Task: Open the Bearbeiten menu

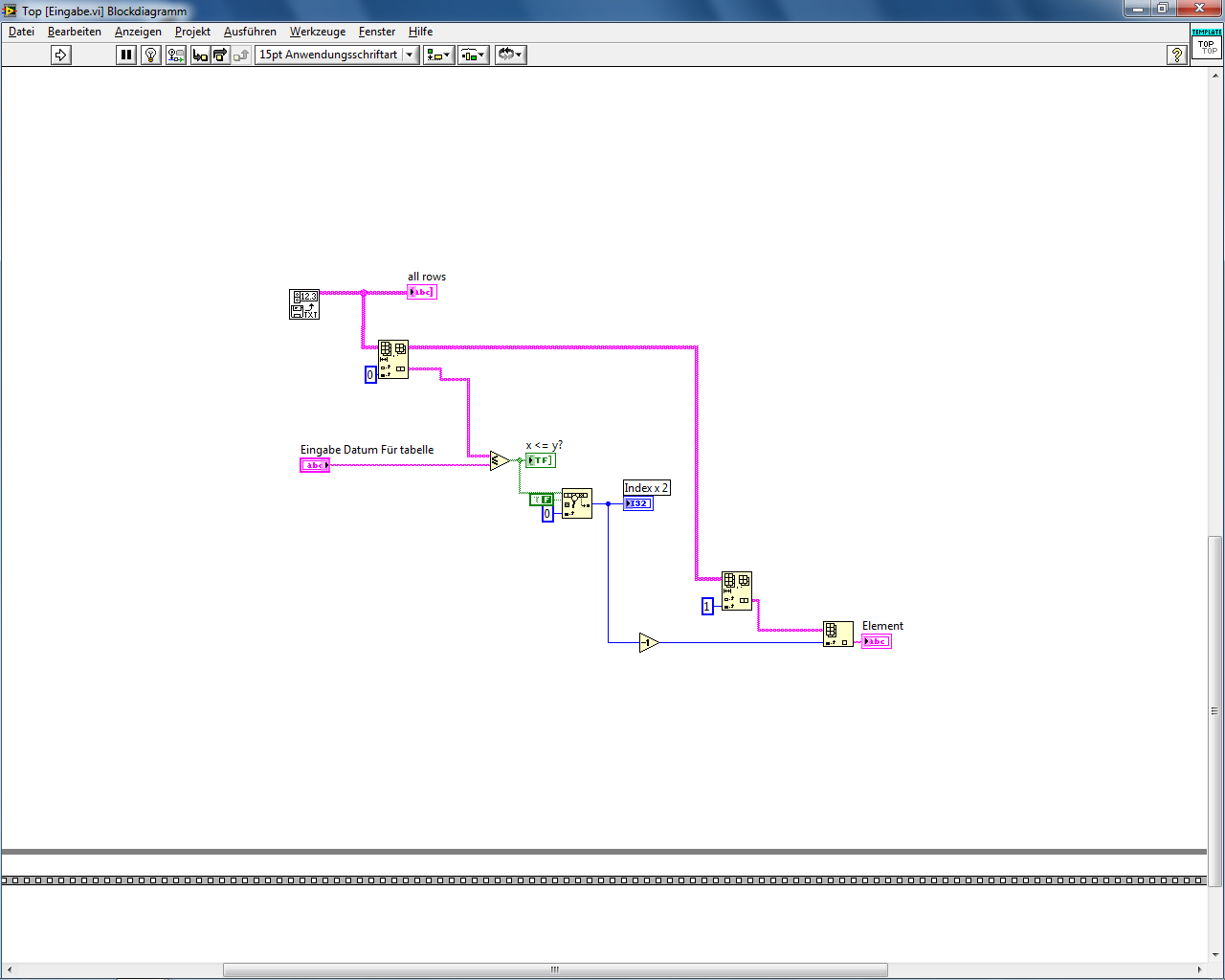Action: [75, 32]
